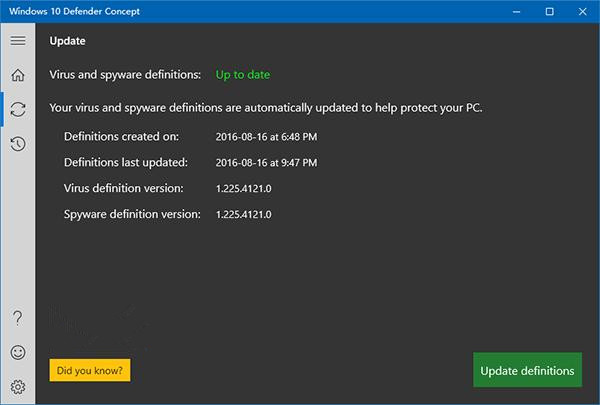Open the hamburger navigation menu
The width and height of the screenshot is (600, 405).
coord(18,41)
